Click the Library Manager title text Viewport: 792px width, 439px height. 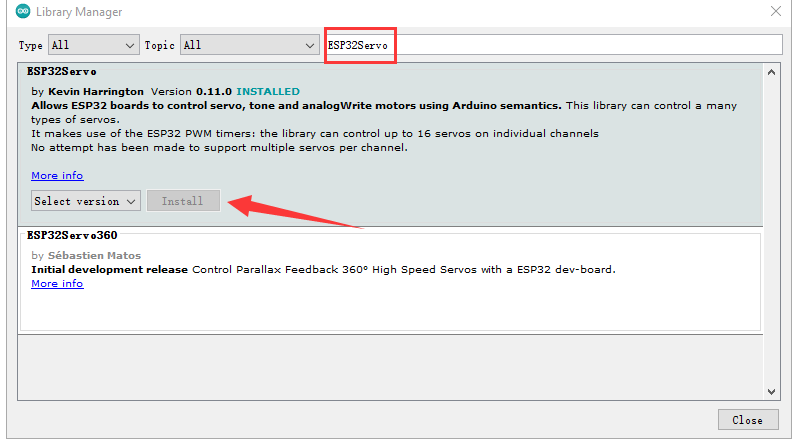point(79,12)
